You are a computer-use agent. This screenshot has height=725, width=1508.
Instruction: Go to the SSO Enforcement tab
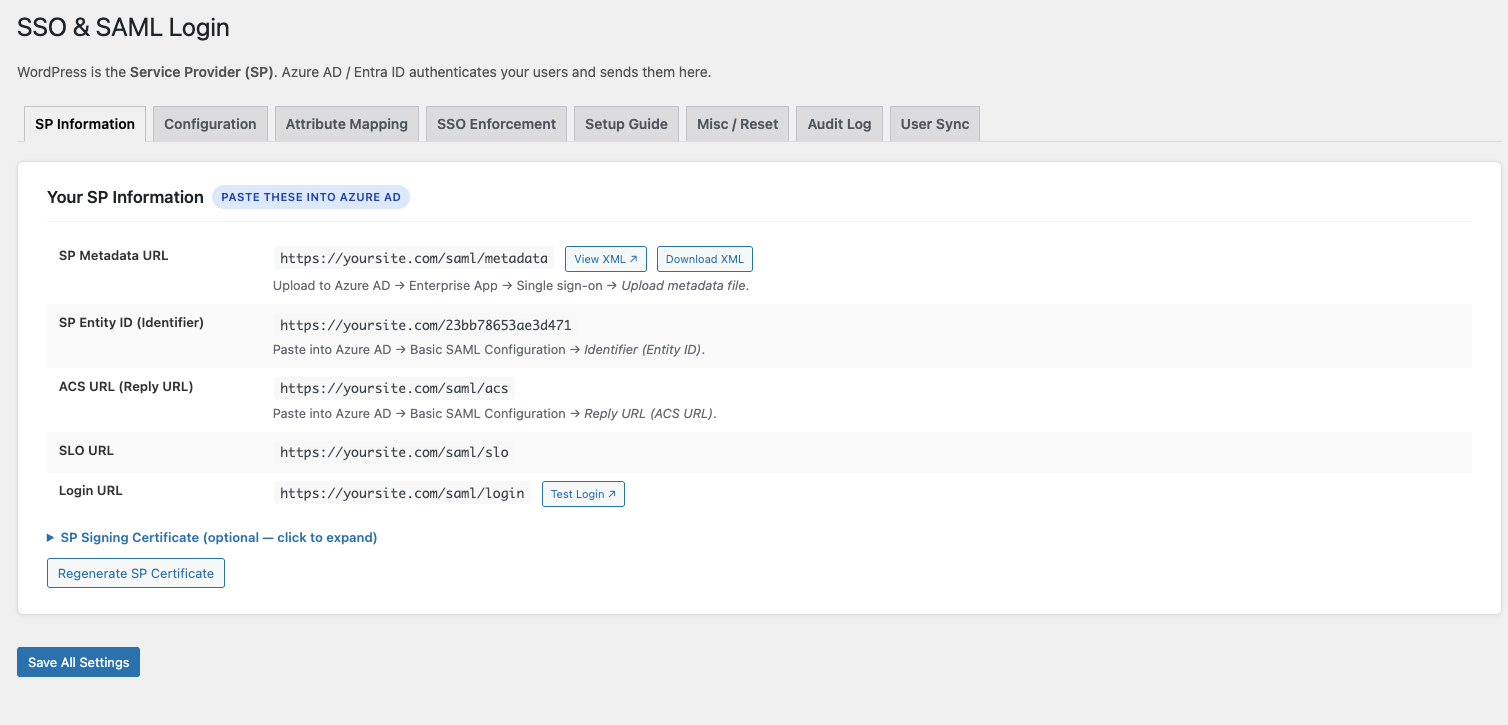496,124
